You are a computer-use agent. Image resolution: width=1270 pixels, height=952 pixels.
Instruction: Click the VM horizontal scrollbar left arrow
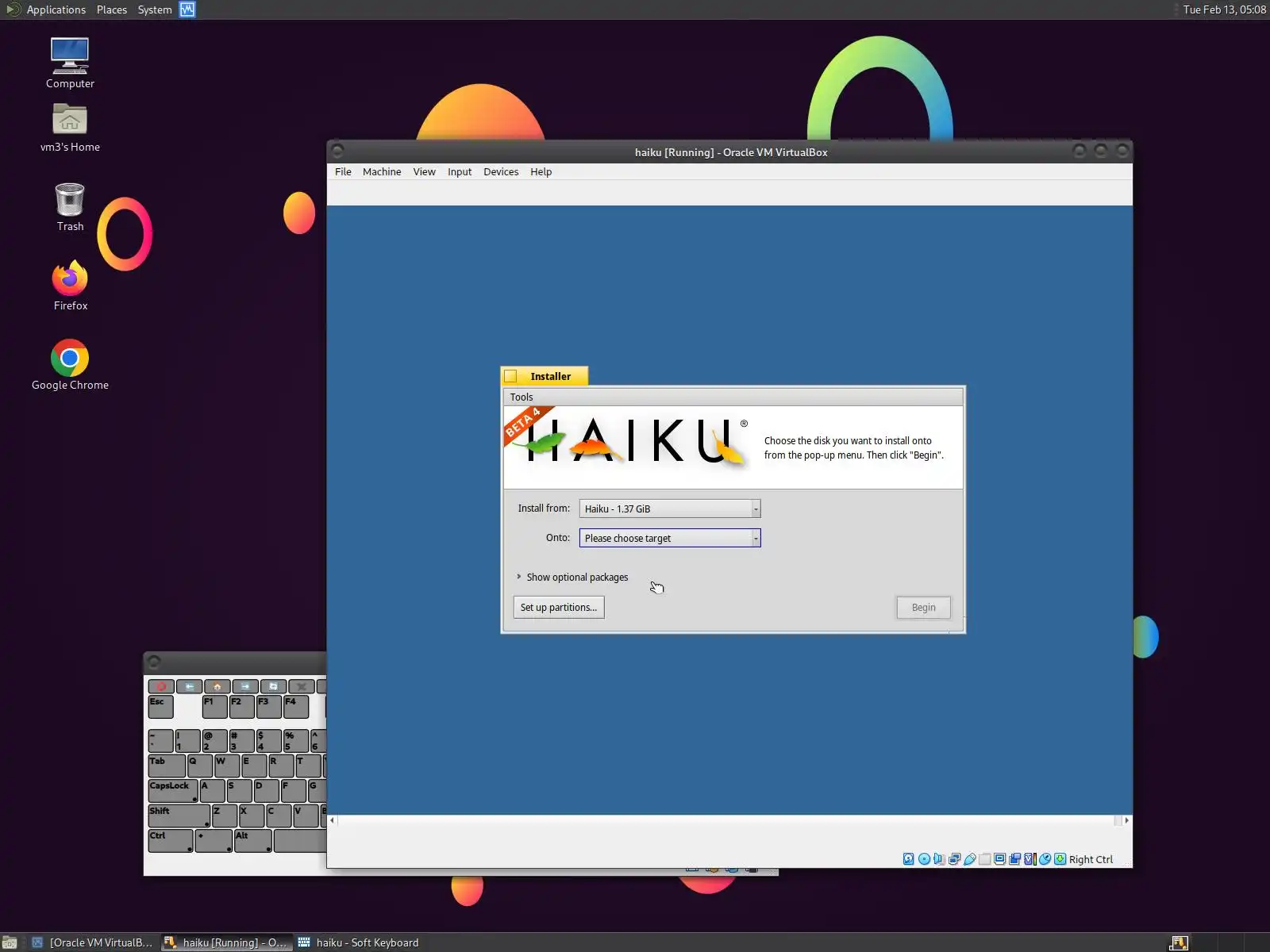(x=332, y=820)
